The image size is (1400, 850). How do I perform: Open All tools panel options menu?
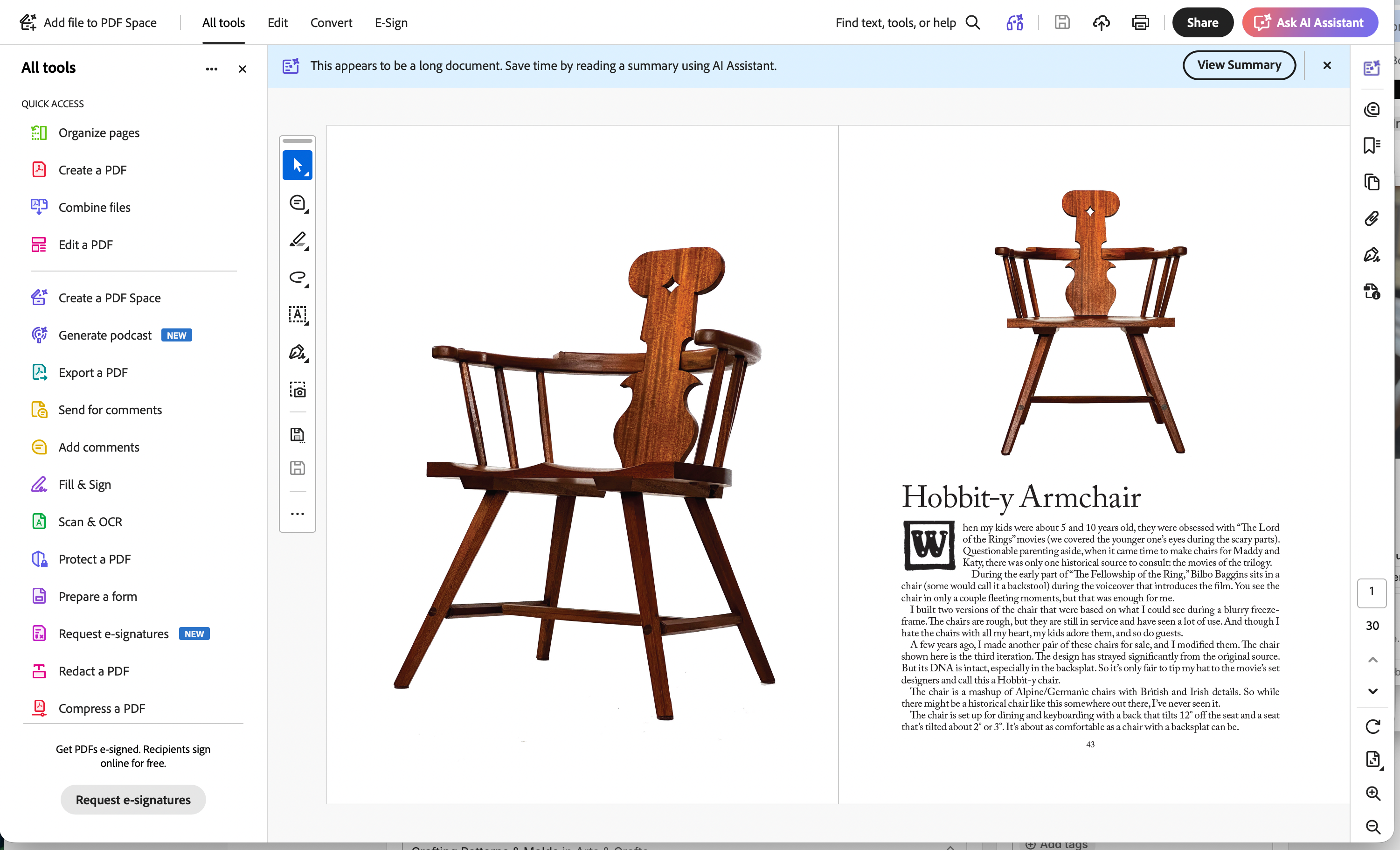(x=211, y=69)
